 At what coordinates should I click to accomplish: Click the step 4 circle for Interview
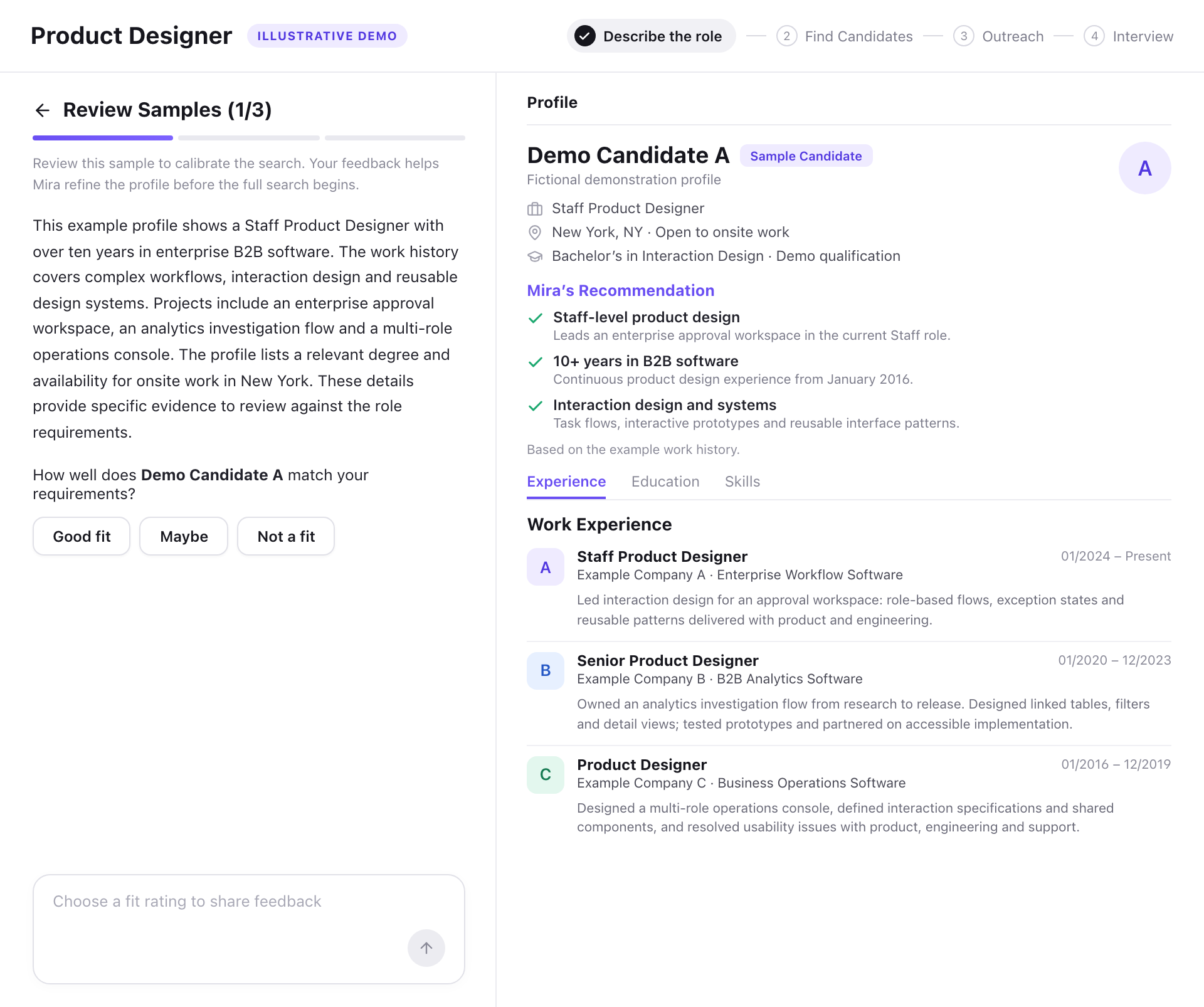point(1094,36)
